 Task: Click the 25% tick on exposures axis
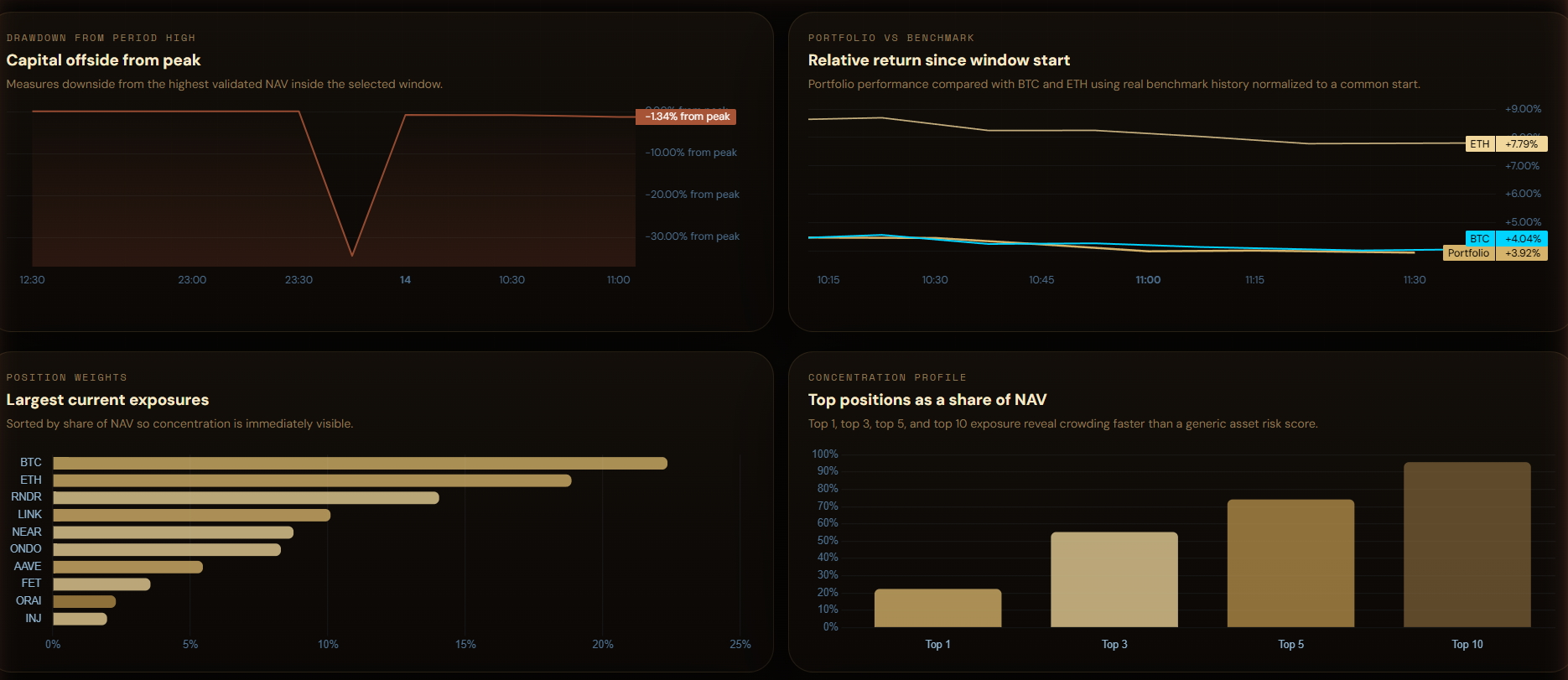(740, 645)
